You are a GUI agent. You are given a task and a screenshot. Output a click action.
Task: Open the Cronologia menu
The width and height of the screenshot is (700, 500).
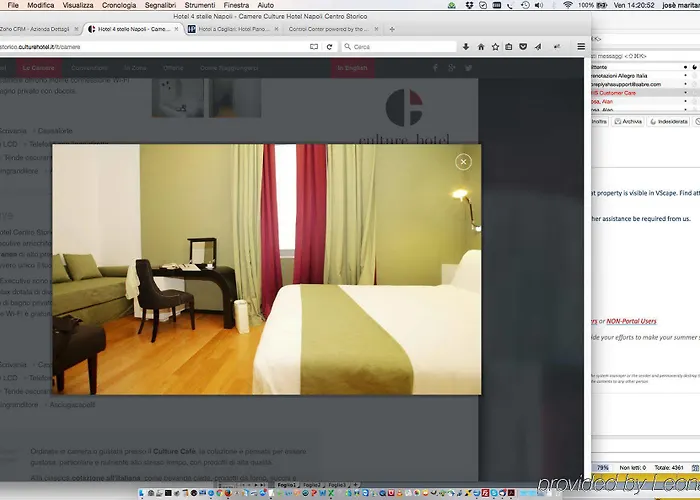(x=119, y=5)
